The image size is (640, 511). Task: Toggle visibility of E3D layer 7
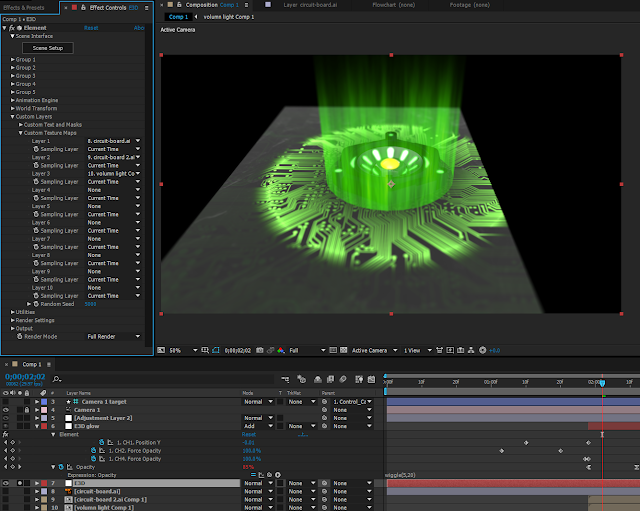[6, 483]
